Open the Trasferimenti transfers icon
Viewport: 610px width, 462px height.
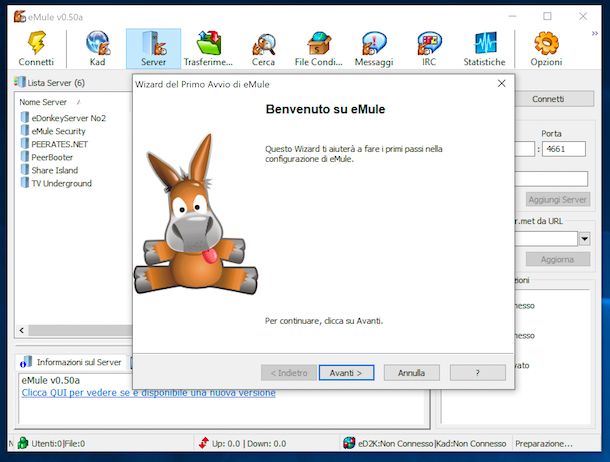click(209, 43)
